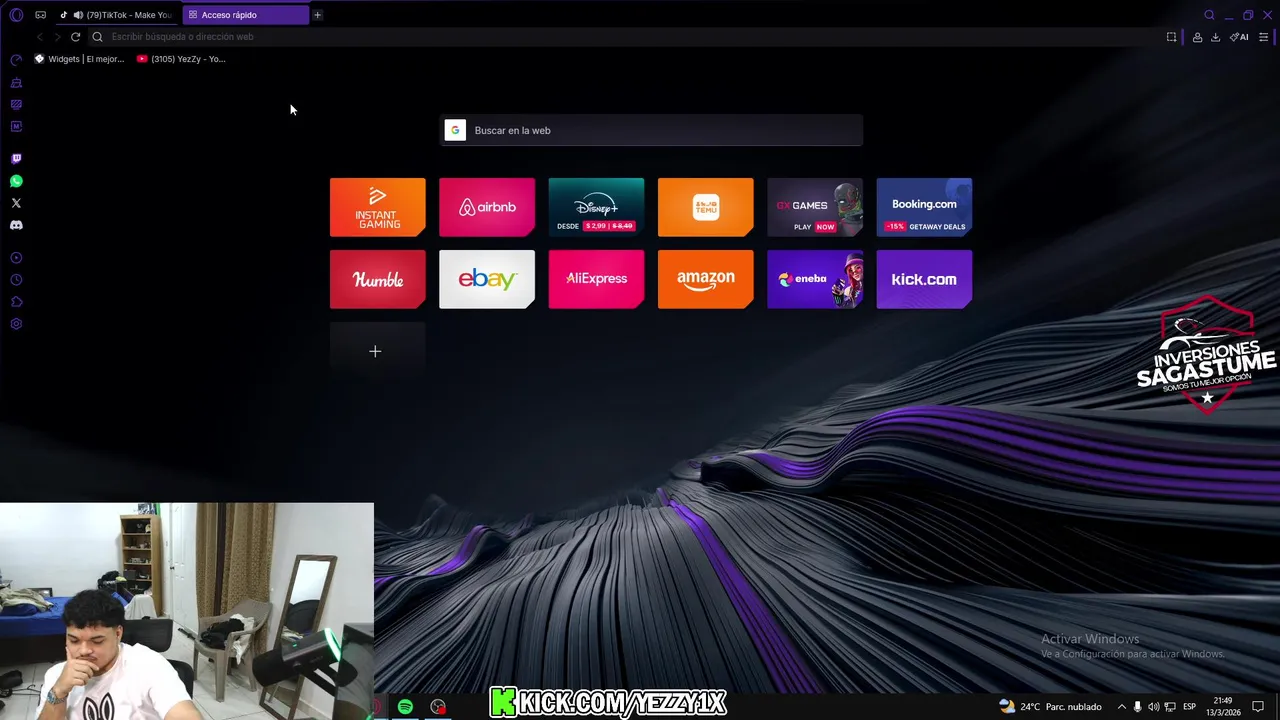The width and height of the screenshot is (1280, 720).
Task: Open the Instant Gaming speed dial
Action: click(x=378, y=207)
